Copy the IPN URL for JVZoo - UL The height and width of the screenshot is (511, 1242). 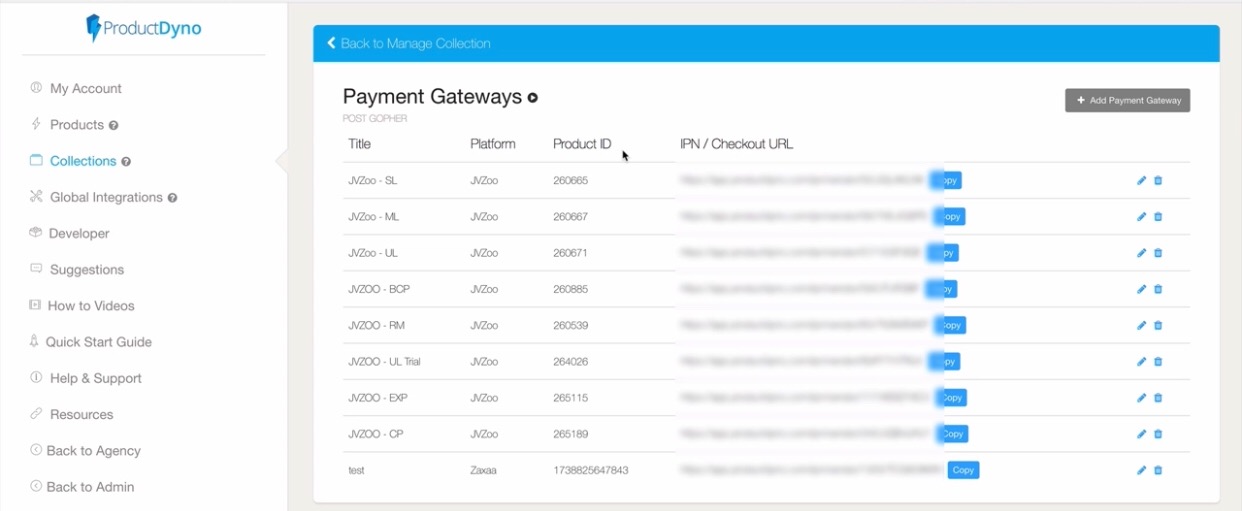point(943,253)
